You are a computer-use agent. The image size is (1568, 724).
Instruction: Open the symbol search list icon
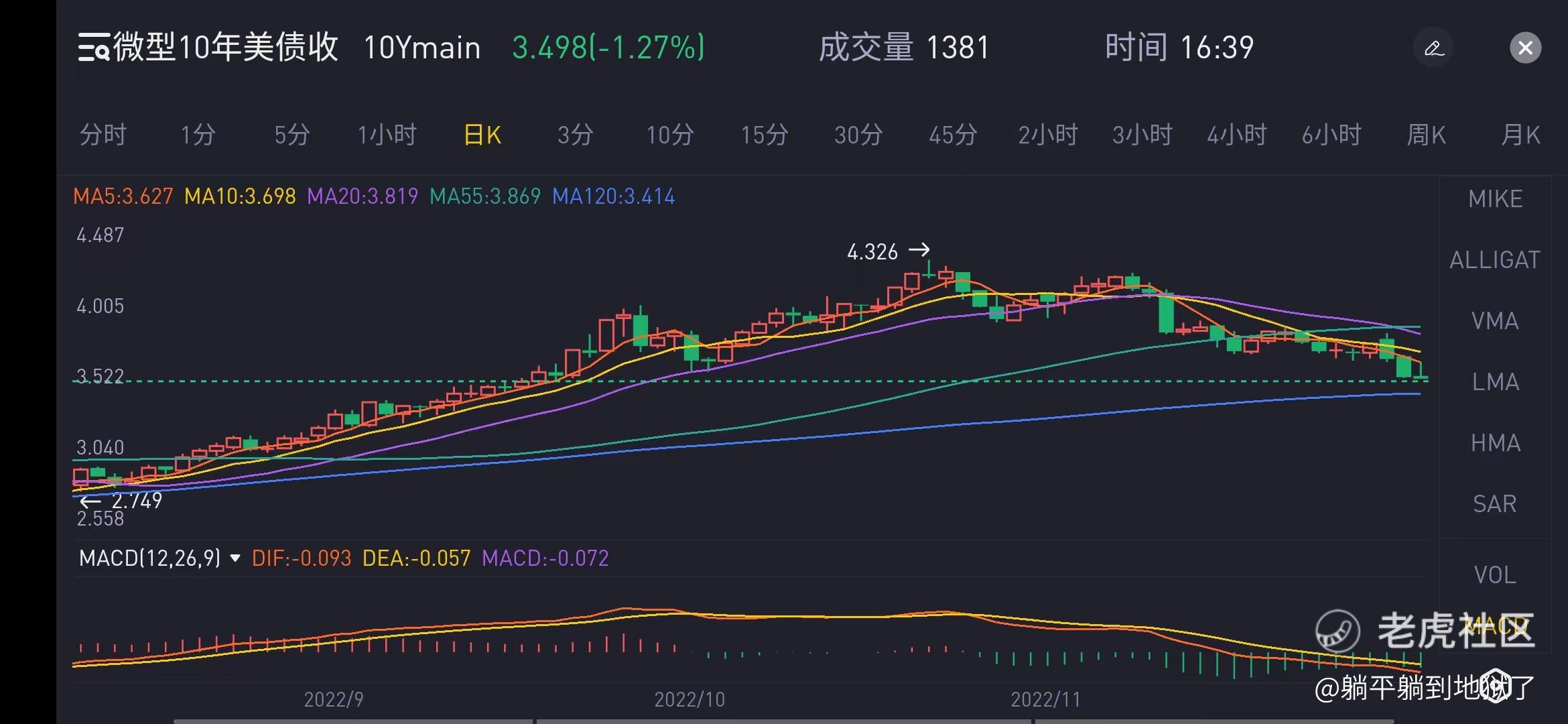tap(93, 48)
